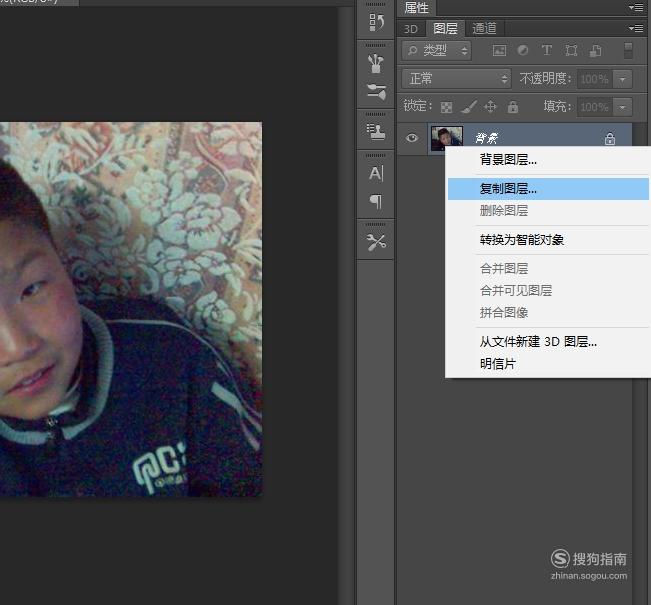The image size is (651, 605).
Task: Choose 删除图层 menu entry
Action: click(x=548, y=211)
